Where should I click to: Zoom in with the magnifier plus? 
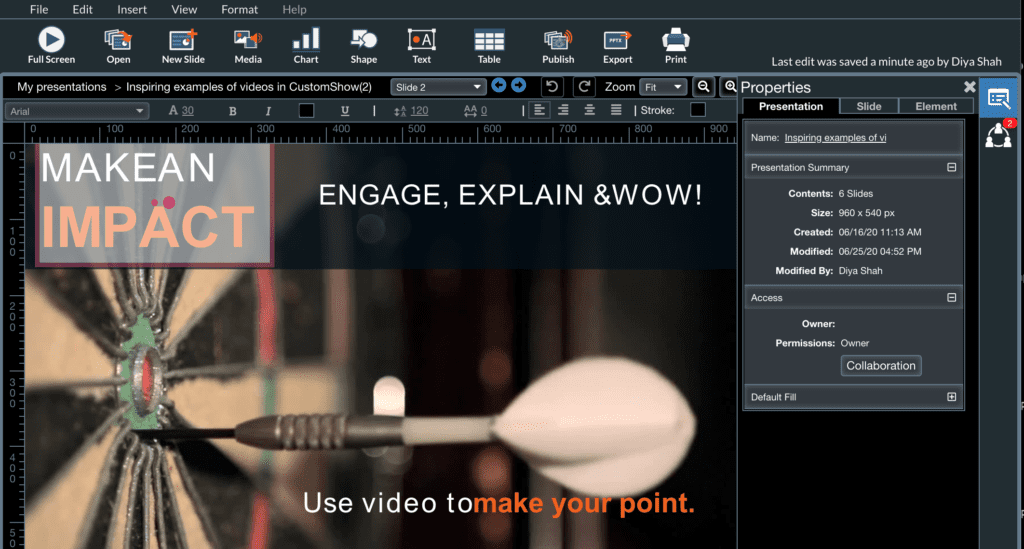[x=729, y=87]
